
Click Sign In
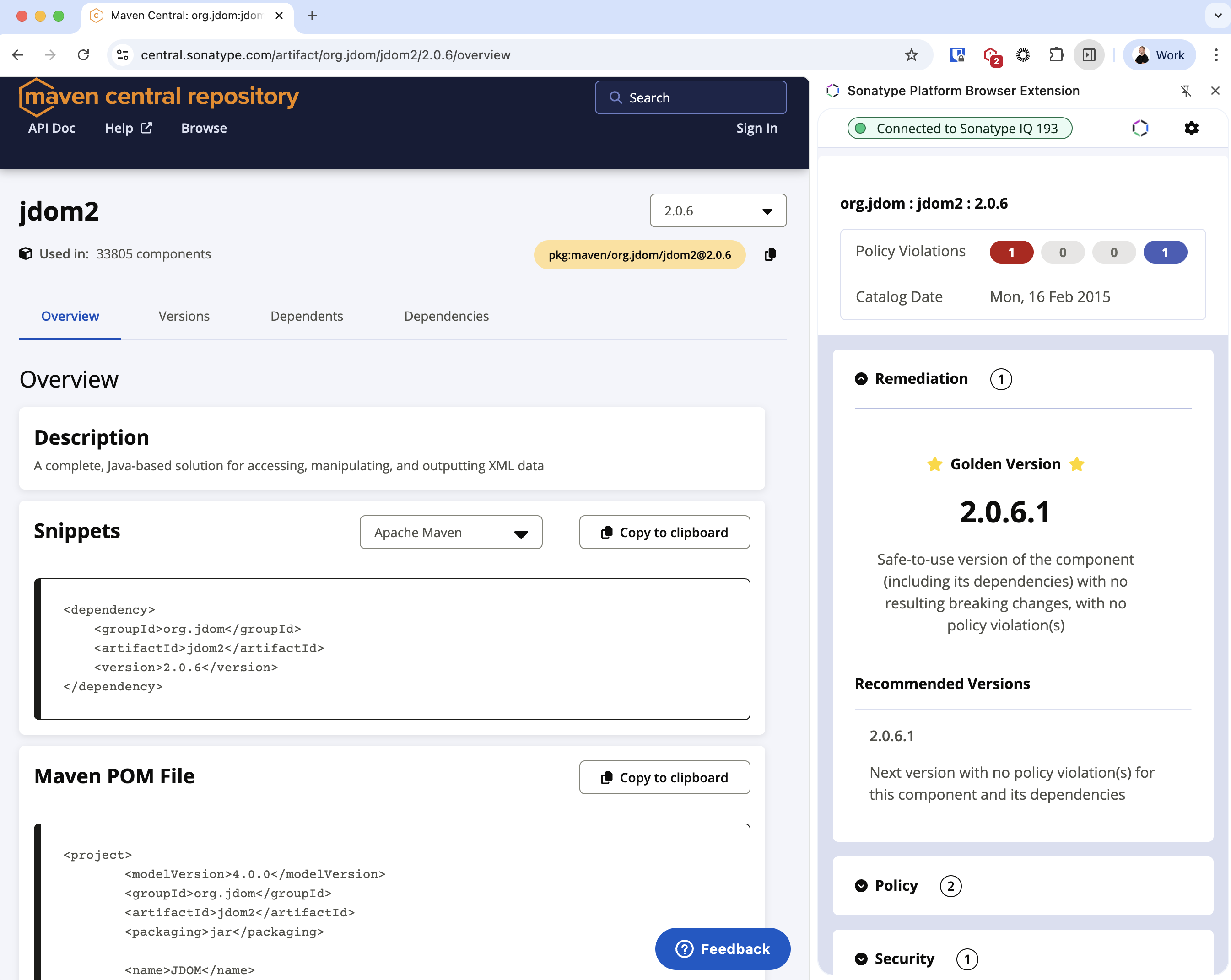point(756,129)
